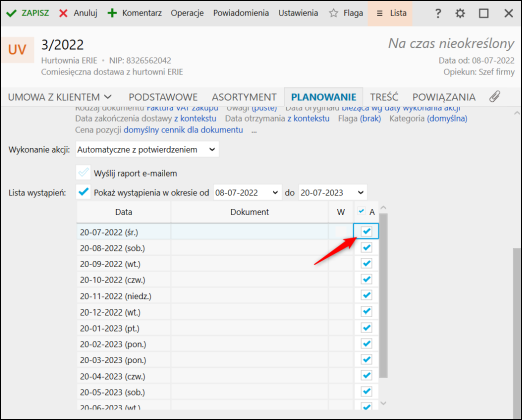
Task: Click the ellipsis after Cena pozycji
Action: (x=254, y=131)
